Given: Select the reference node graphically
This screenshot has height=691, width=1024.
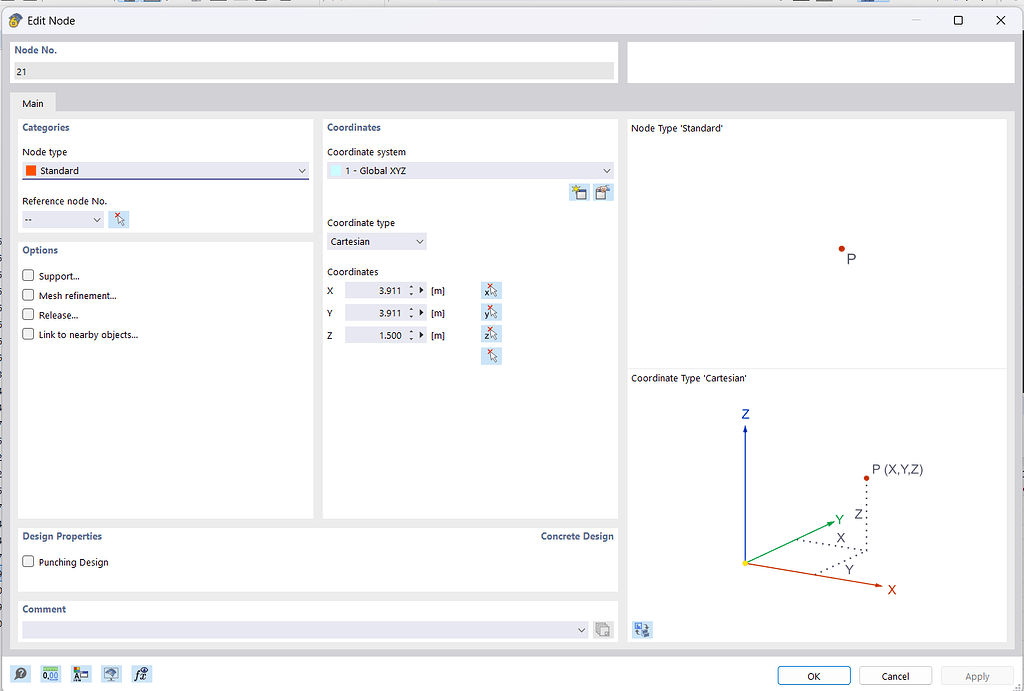Looking at the screenshot, I should point(118,219).
